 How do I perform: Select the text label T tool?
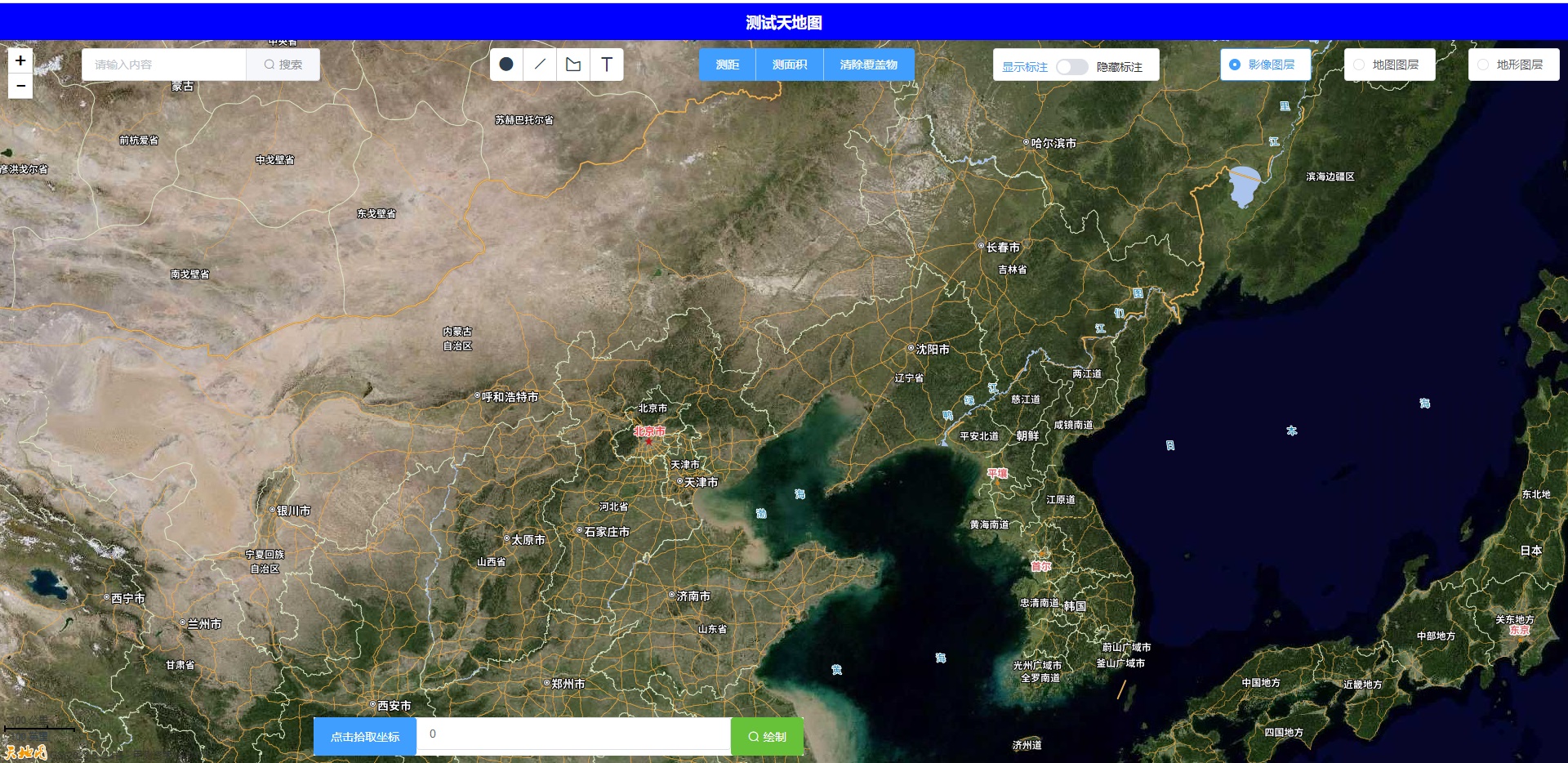pyautogui.click(x=607, y=64)
